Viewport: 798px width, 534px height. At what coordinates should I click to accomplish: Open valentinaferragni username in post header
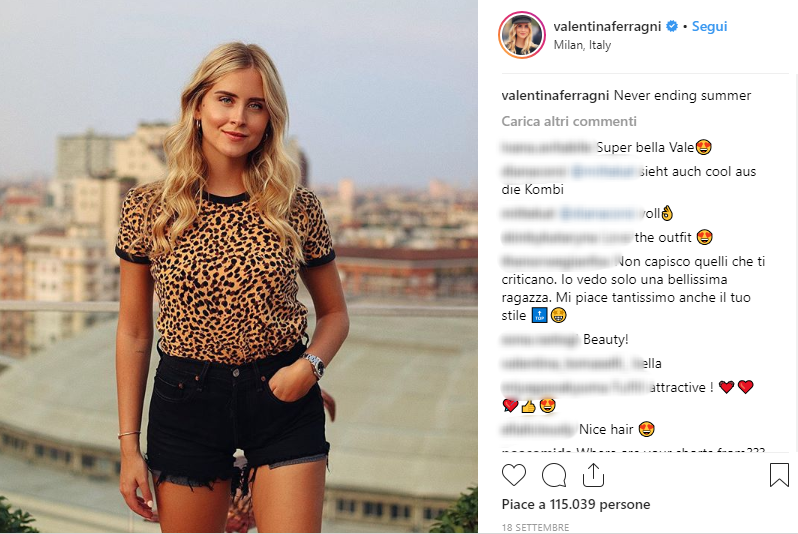point(607,27)
